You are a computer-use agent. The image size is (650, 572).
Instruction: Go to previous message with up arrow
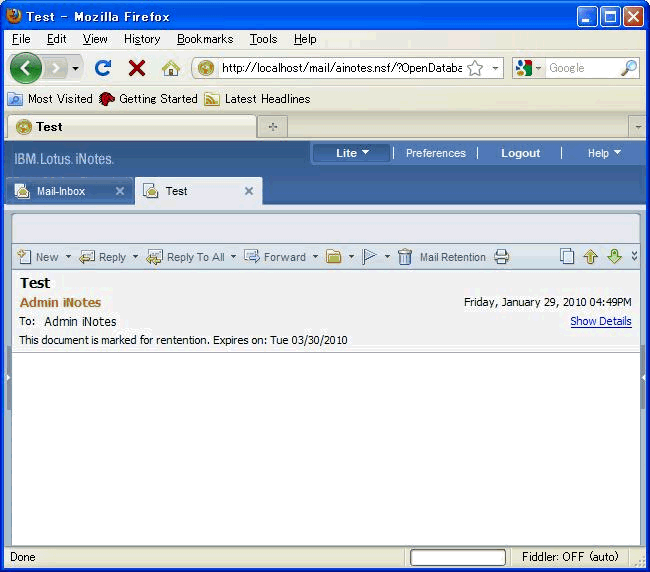[590, 257]
